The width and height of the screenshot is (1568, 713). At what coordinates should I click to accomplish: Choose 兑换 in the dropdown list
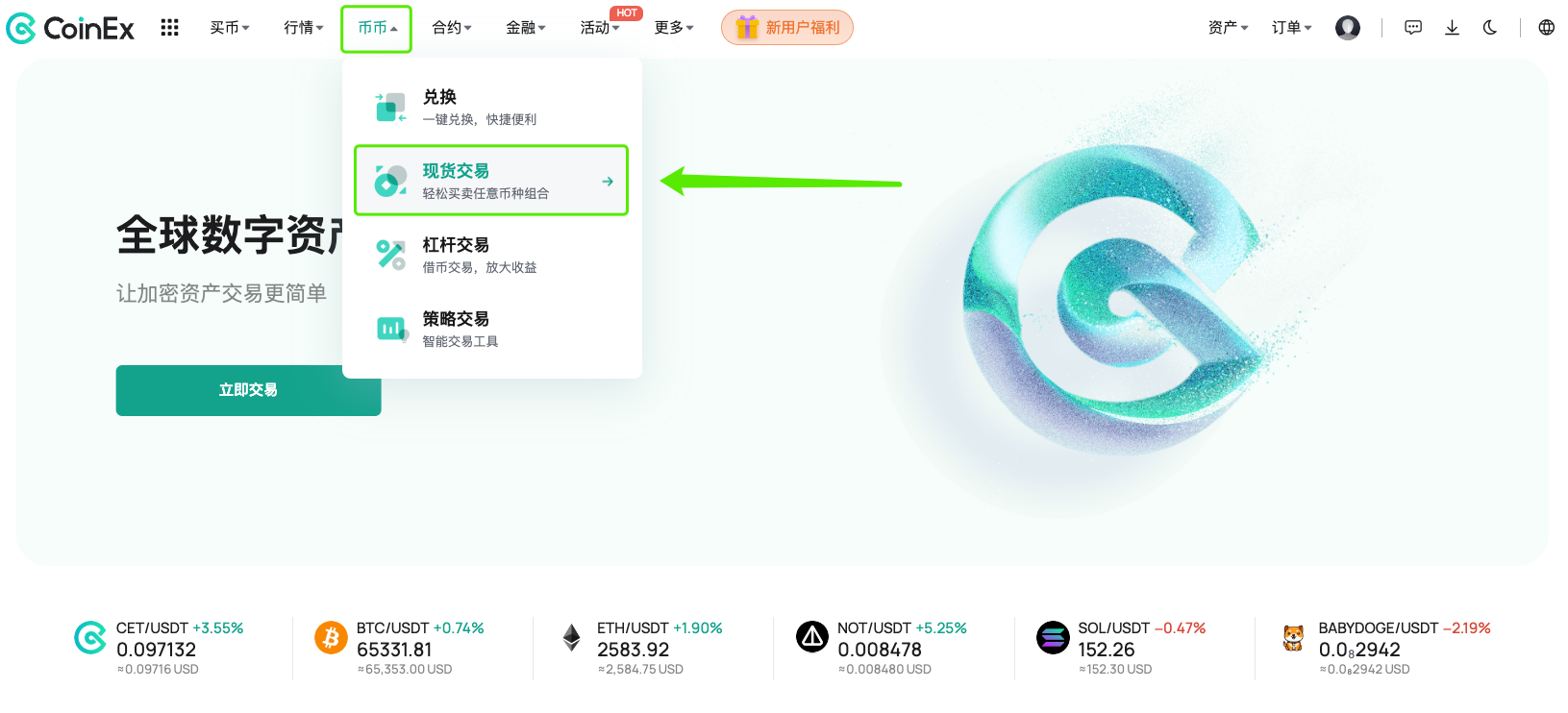490,107
